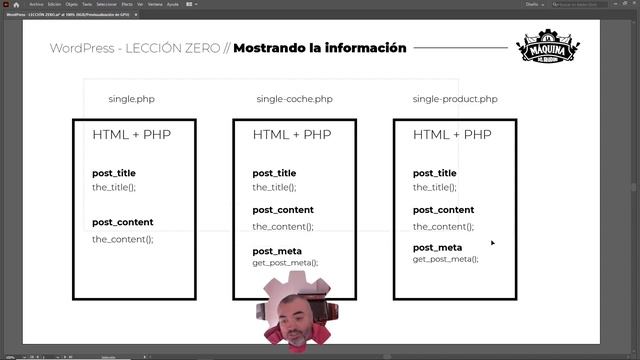
Task: Click 'the_title();' in the single-product.php box
Action: coord(435,188)
